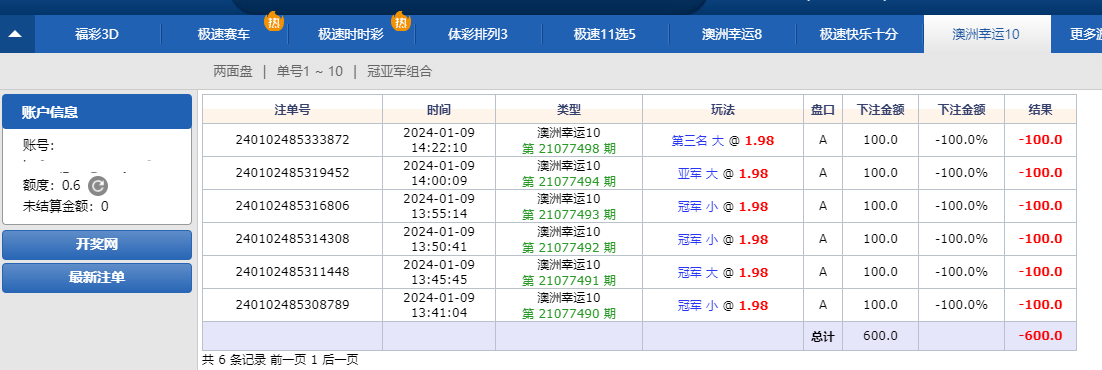Select the 澳洲幸运8 tab
The height and width of the screenshot is (370, 1102).
point(732,34)
